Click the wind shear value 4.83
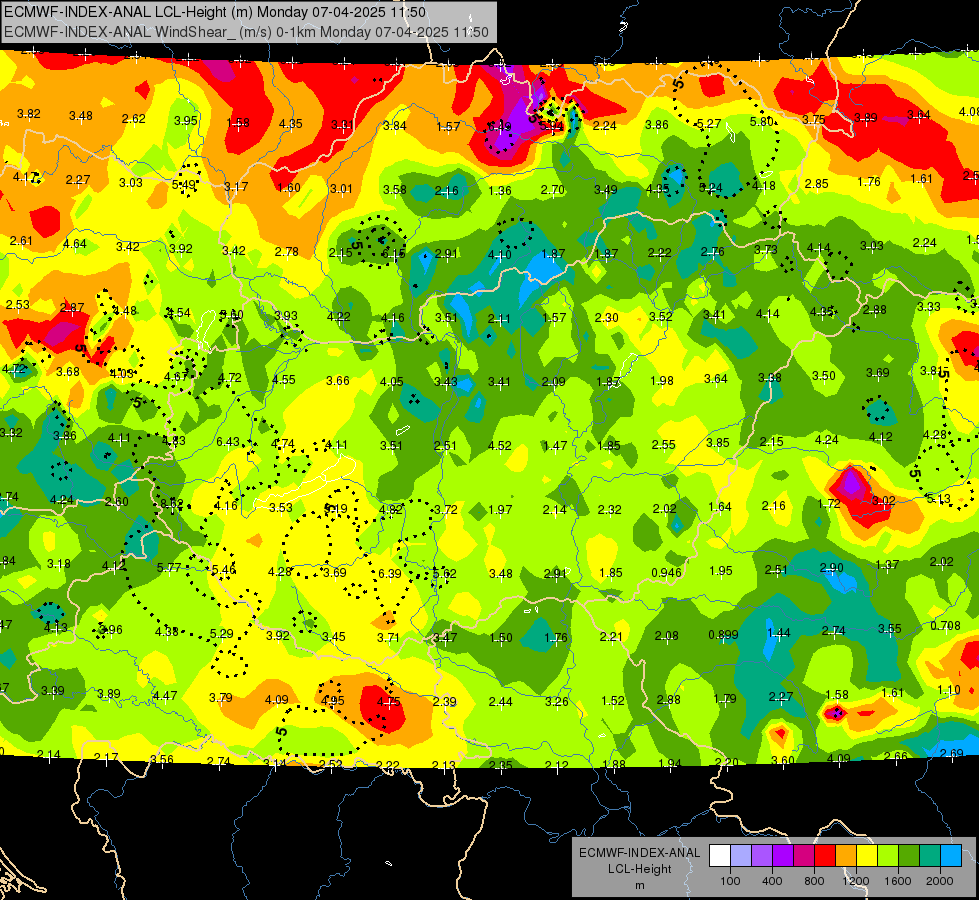This screenshot has width=979, height=900. tap(174, 440)
